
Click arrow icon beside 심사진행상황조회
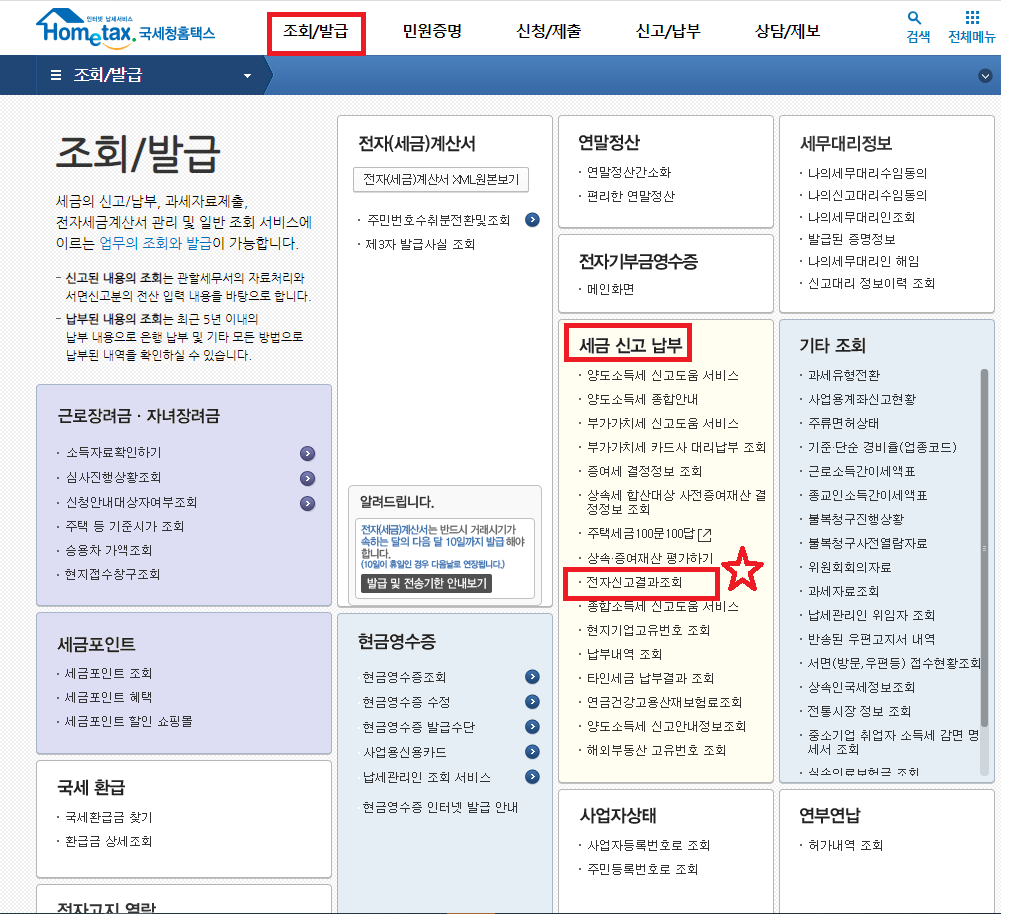(x=307, y=477)
